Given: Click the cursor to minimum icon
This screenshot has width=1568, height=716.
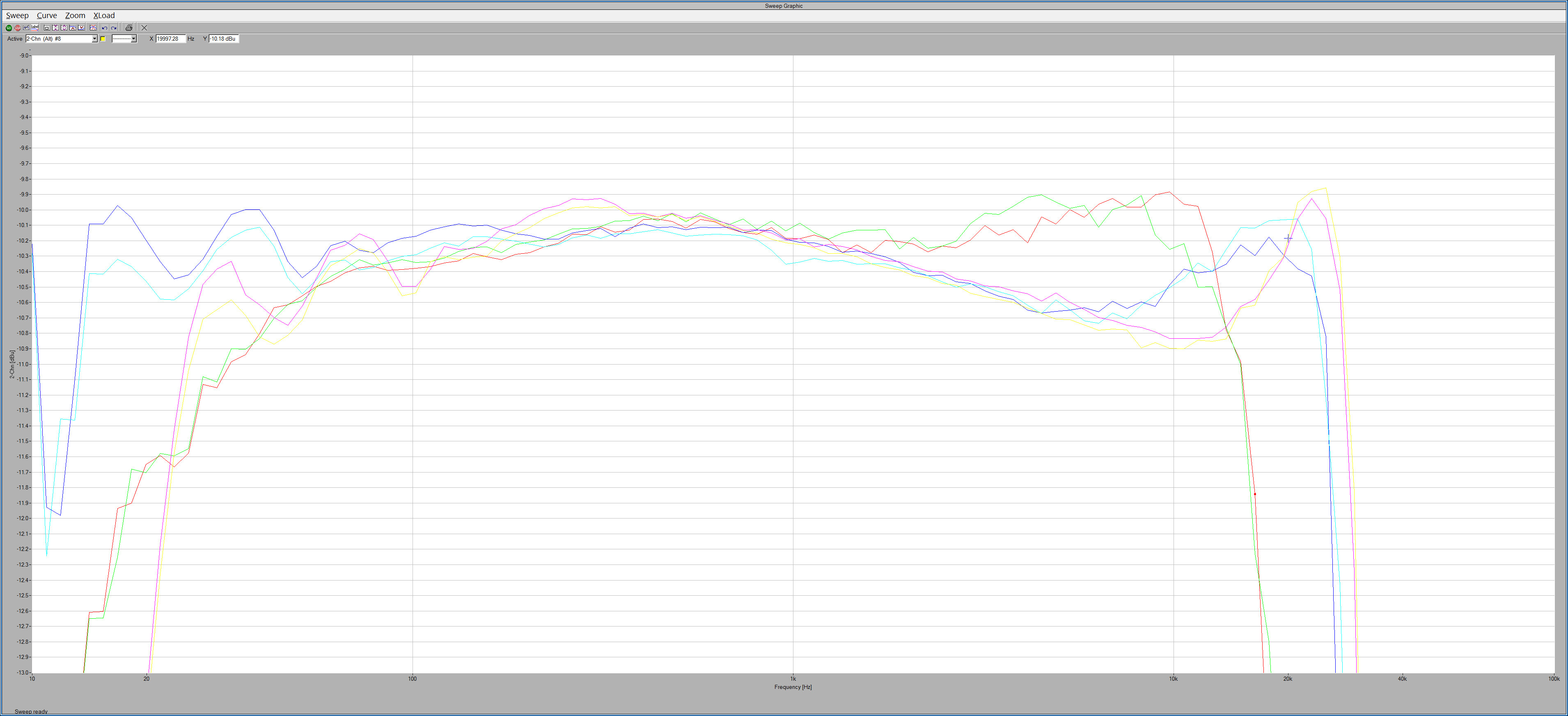Looking at the screenshot, I should 81,28.
